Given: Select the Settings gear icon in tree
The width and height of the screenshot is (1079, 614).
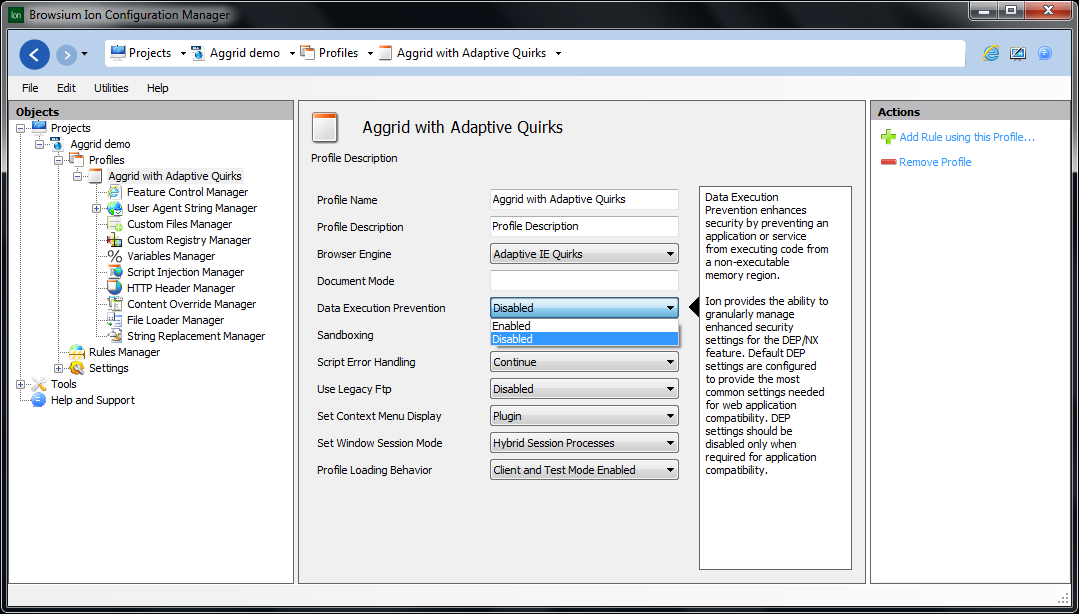Looking at the screenshot, I should click(76, 368).
